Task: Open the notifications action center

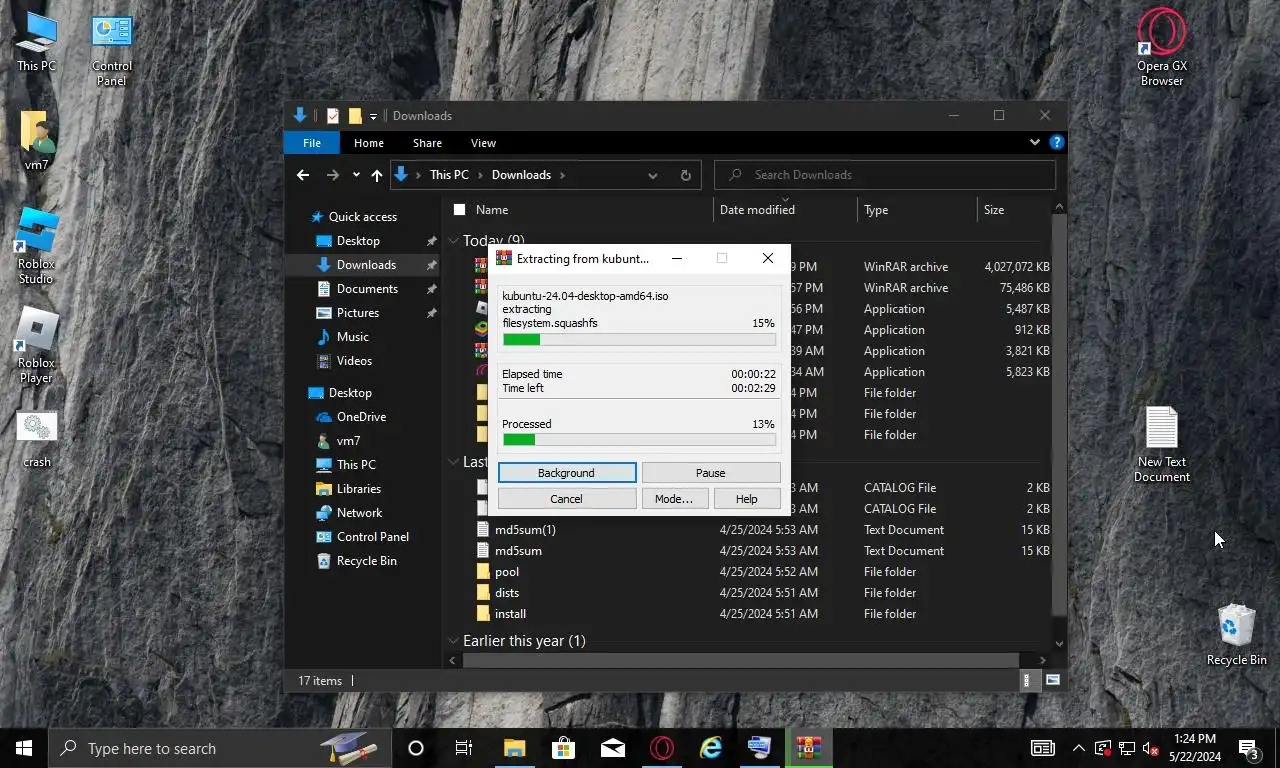Action: (x=1248, y=748)
